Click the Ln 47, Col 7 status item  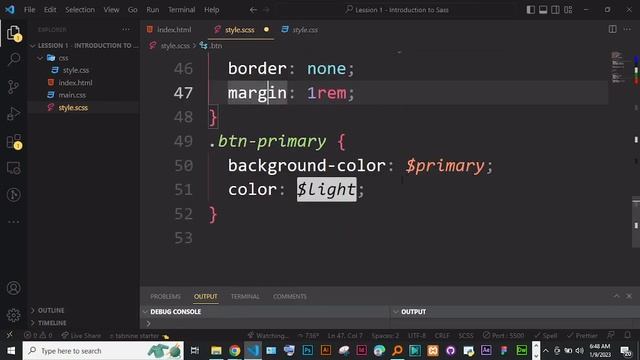click(345, 336)
